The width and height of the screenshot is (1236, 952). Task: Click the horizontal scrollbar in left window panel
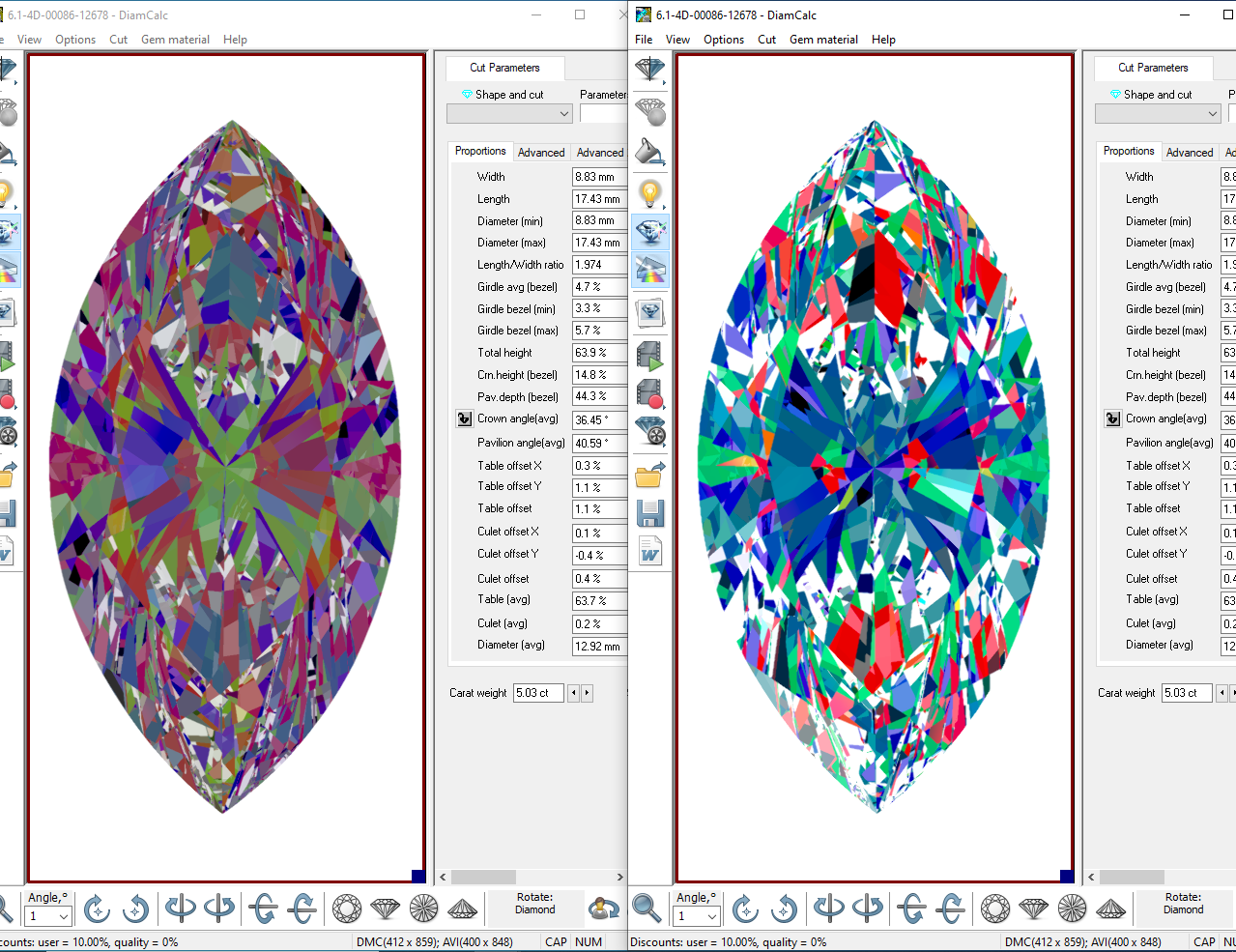532,877
